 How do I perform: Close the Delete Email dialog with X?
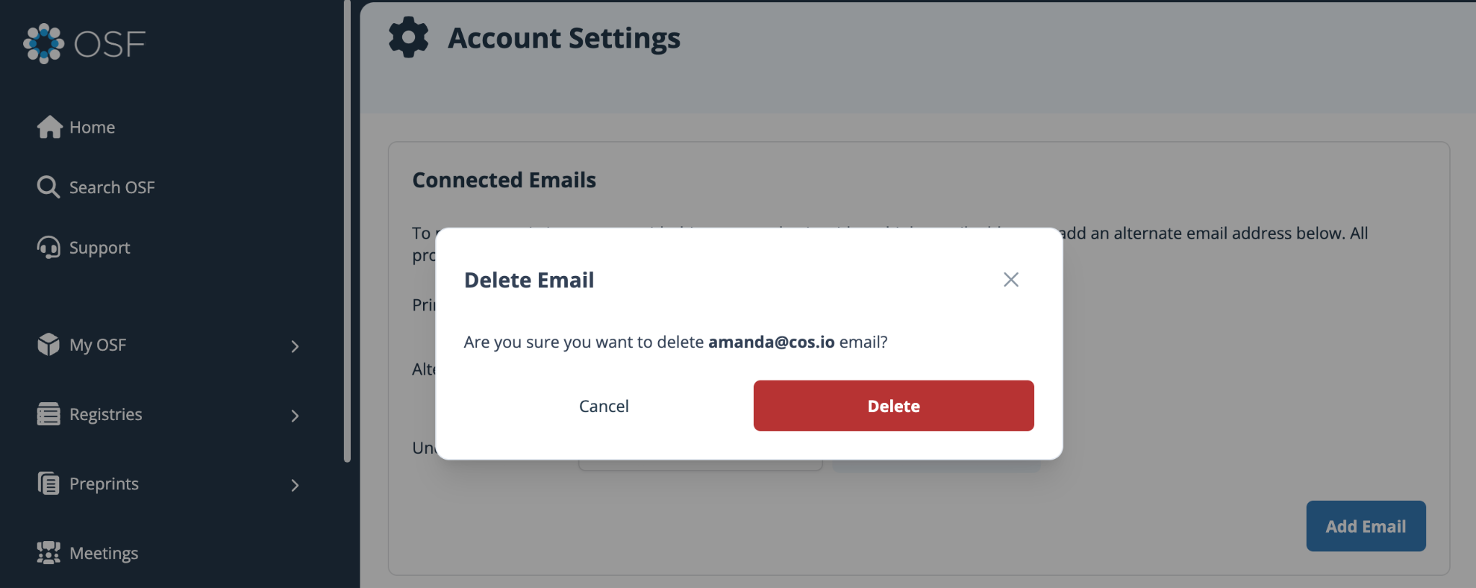(x=1011, y=280)
